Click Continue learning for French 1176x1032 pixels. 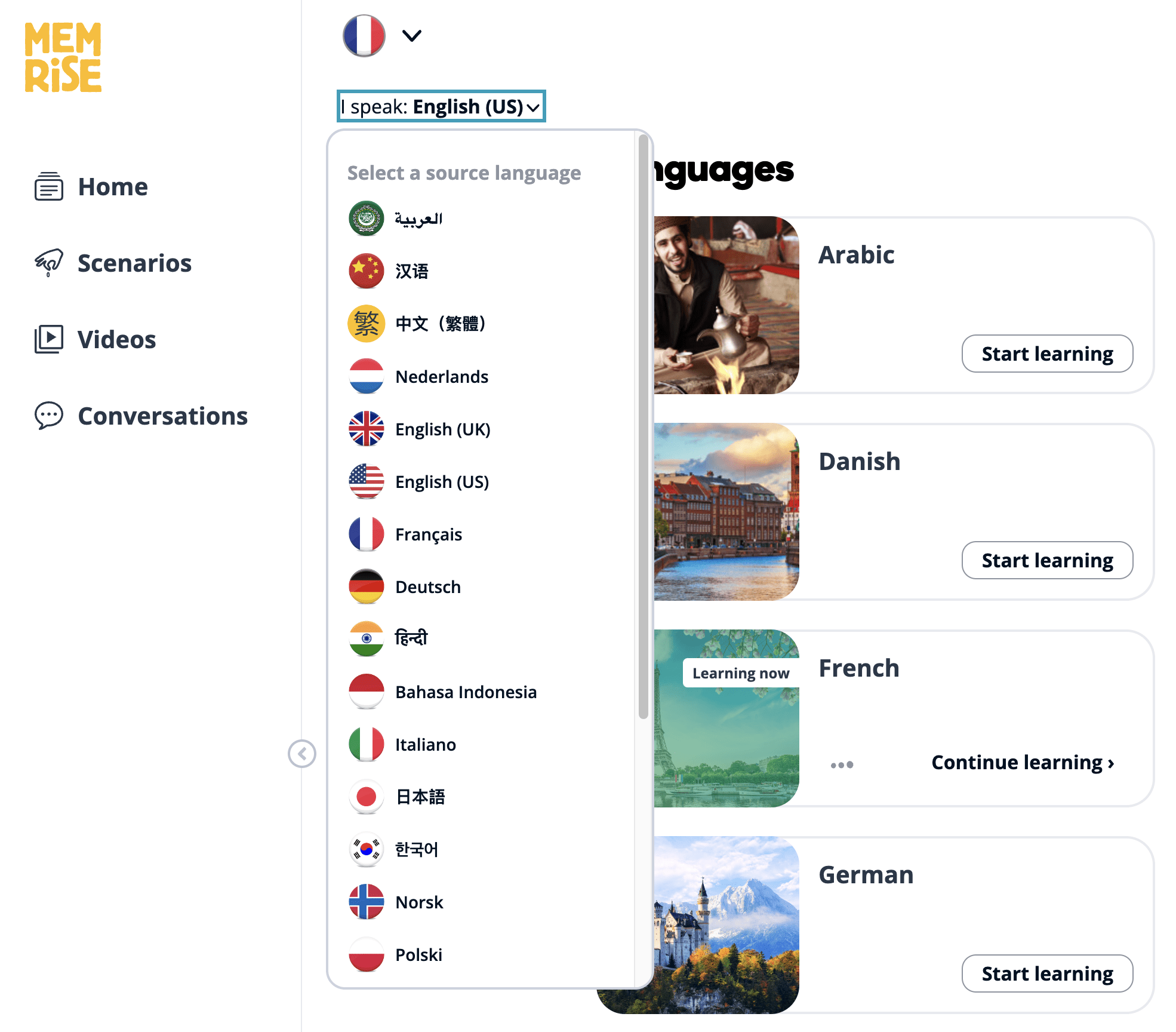(x=1022, y=762)
